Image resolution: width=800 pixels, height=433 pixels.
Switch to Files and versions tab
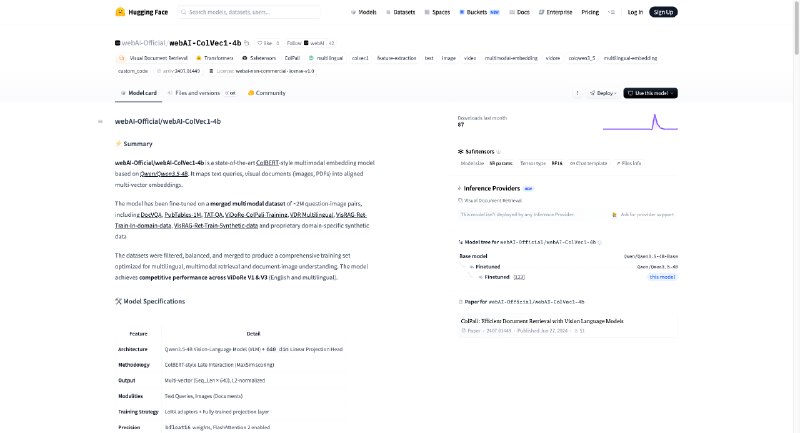tap(202, 93)
